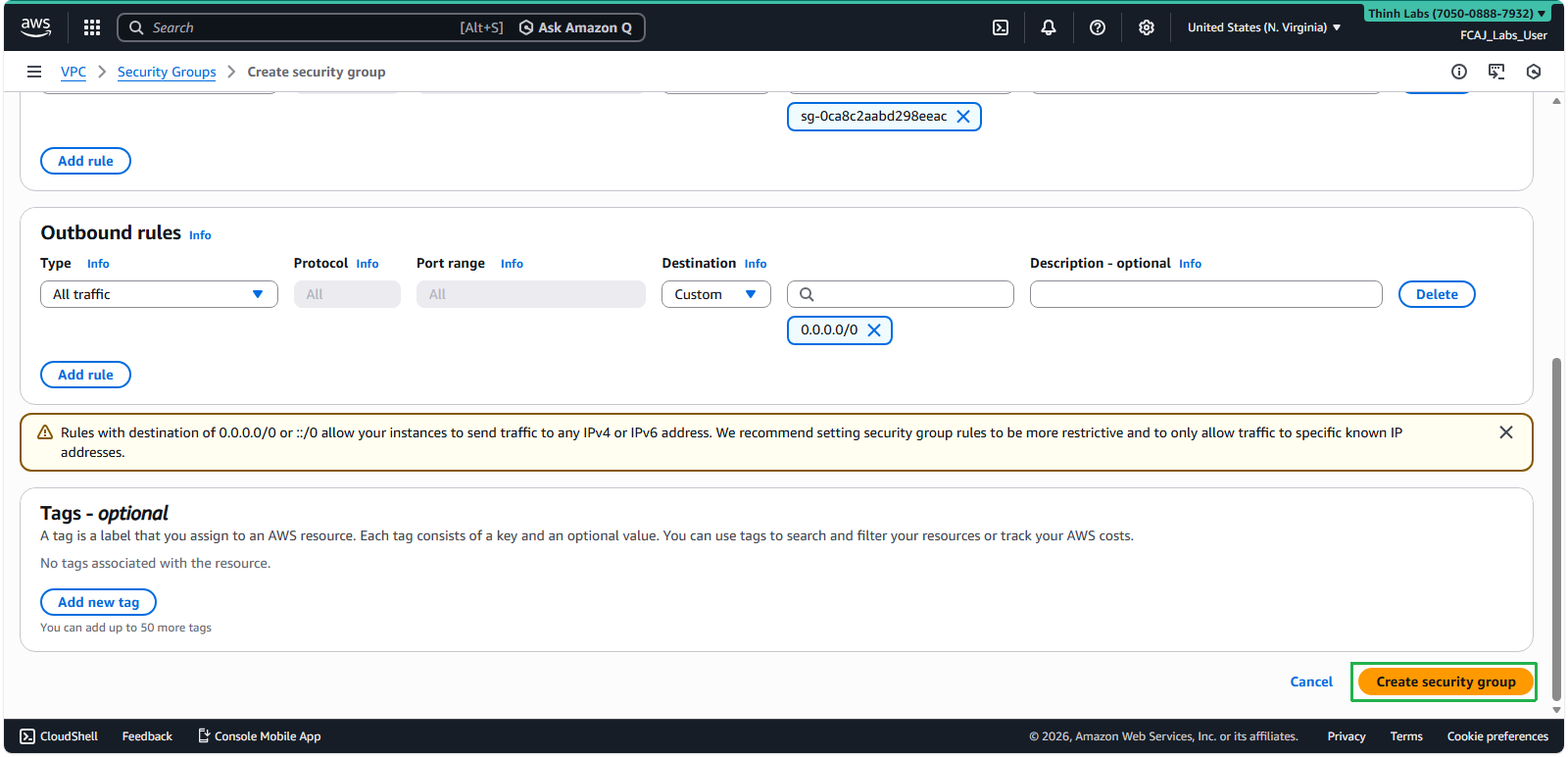This screenshot has width=1568, height=757.
Task: Click the scrollbar down arrow
Action: 1556,710
